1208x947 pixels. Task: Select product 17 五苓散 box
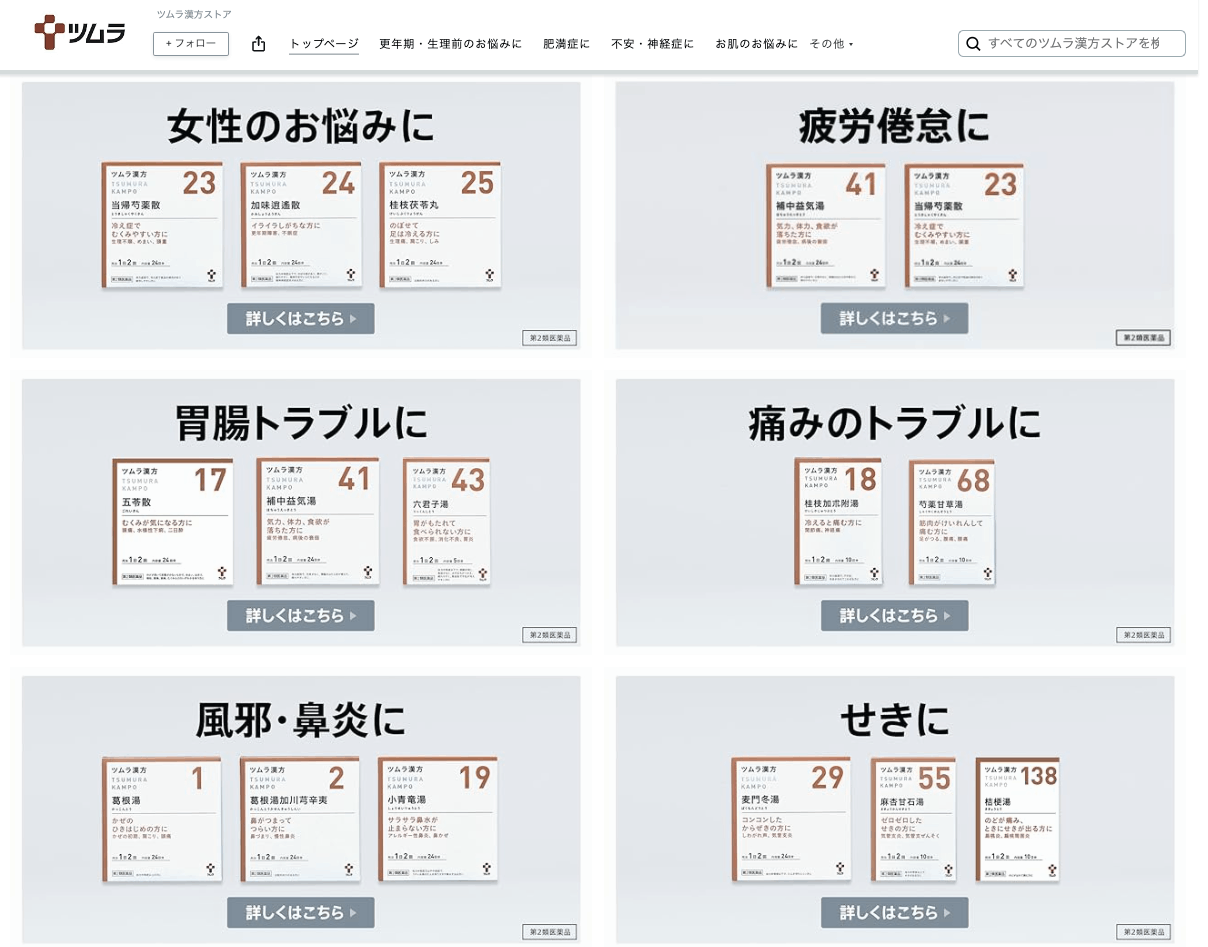click(173, 523)
